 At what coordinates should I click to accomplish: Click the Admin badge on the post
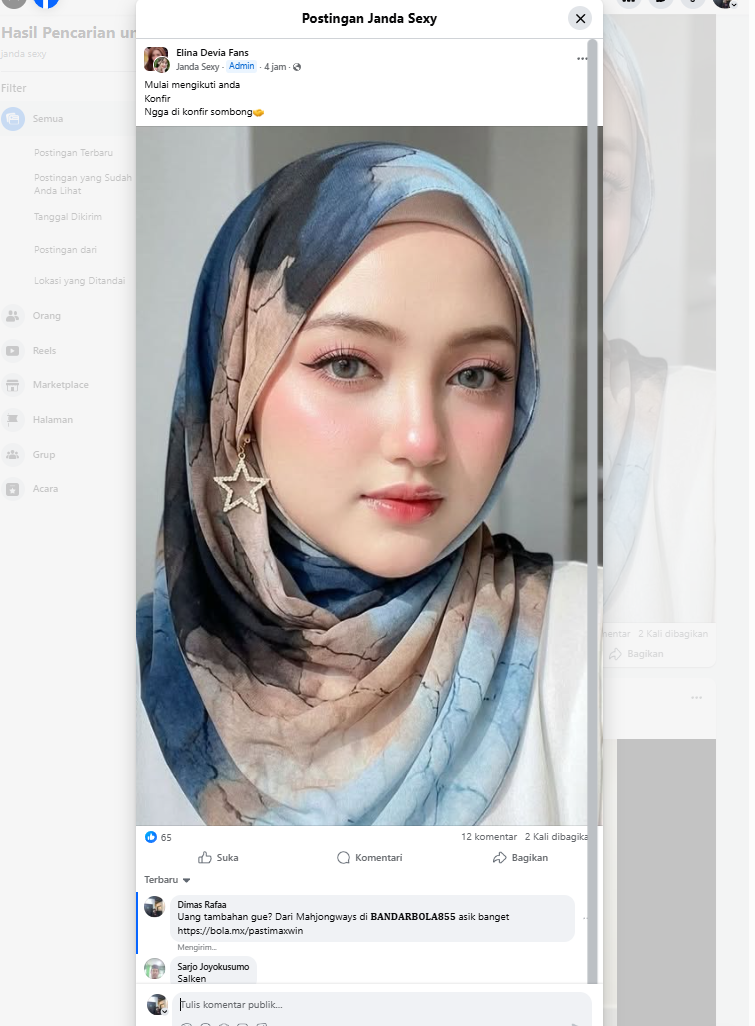click(x=241, y=66)
